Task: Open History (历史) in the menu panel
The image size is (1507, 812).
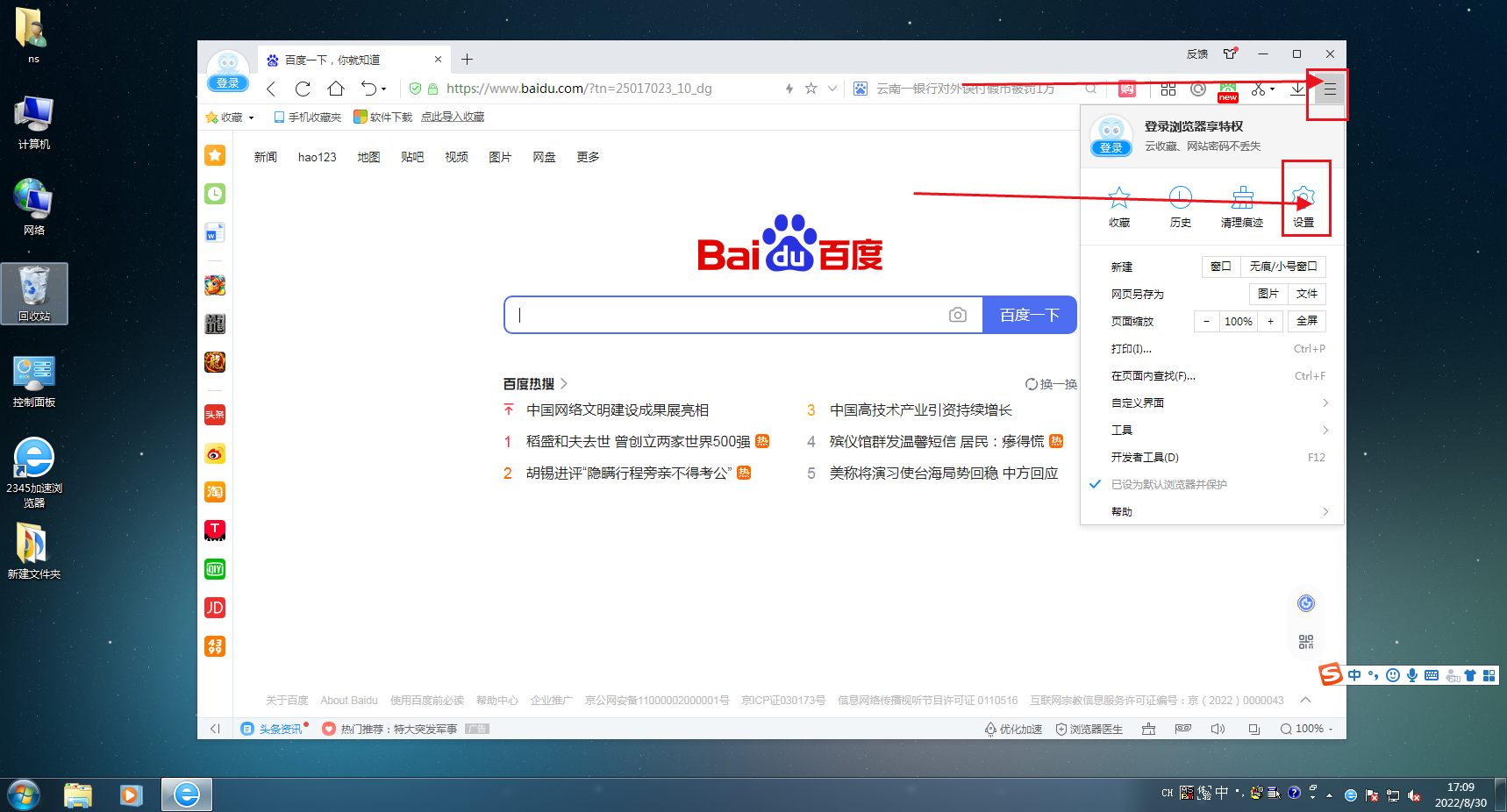Action: [x=1181, y=207]
